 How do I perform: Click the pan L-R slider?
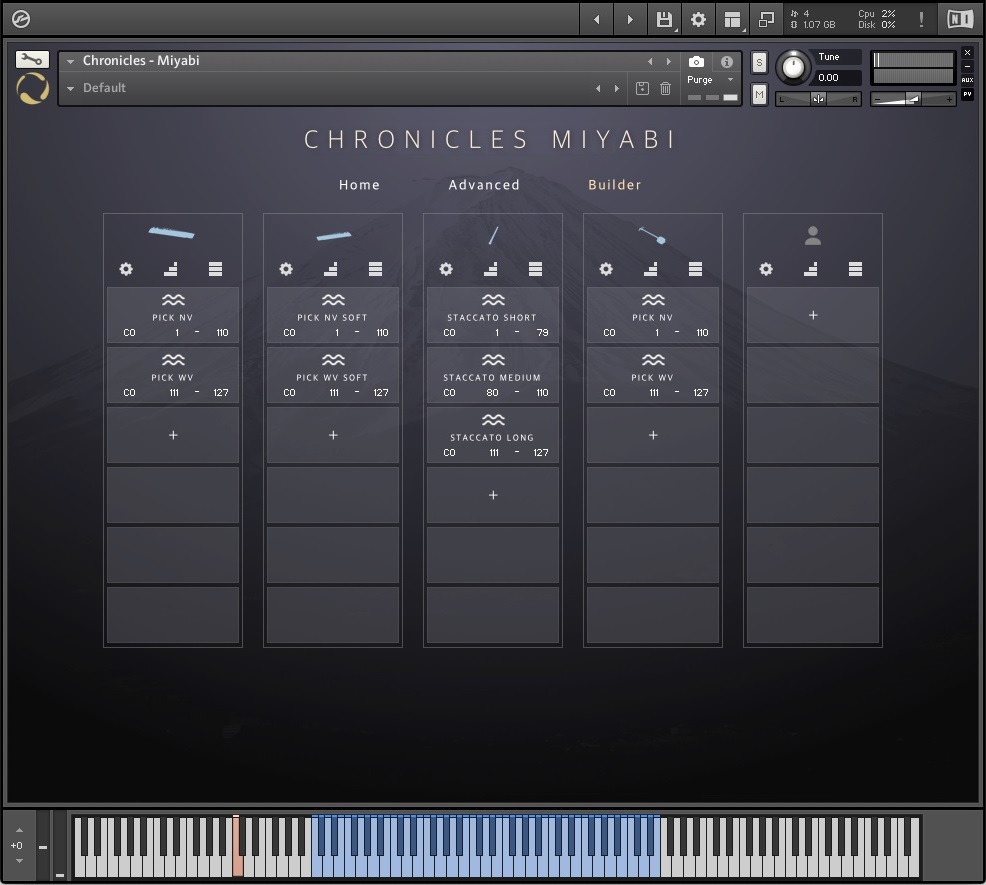[x=818, y=99]
